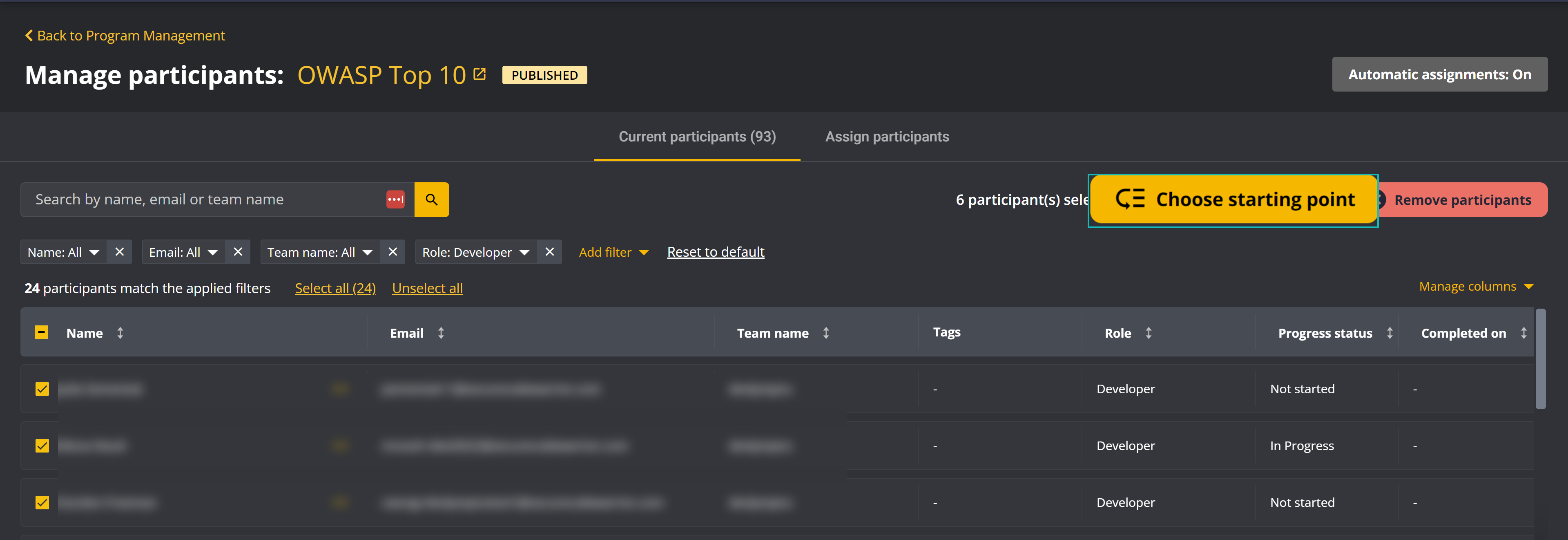Remove the Role: Developer filter via X icon
This screenshot has height=540, width=1568.
click(550, 252)
